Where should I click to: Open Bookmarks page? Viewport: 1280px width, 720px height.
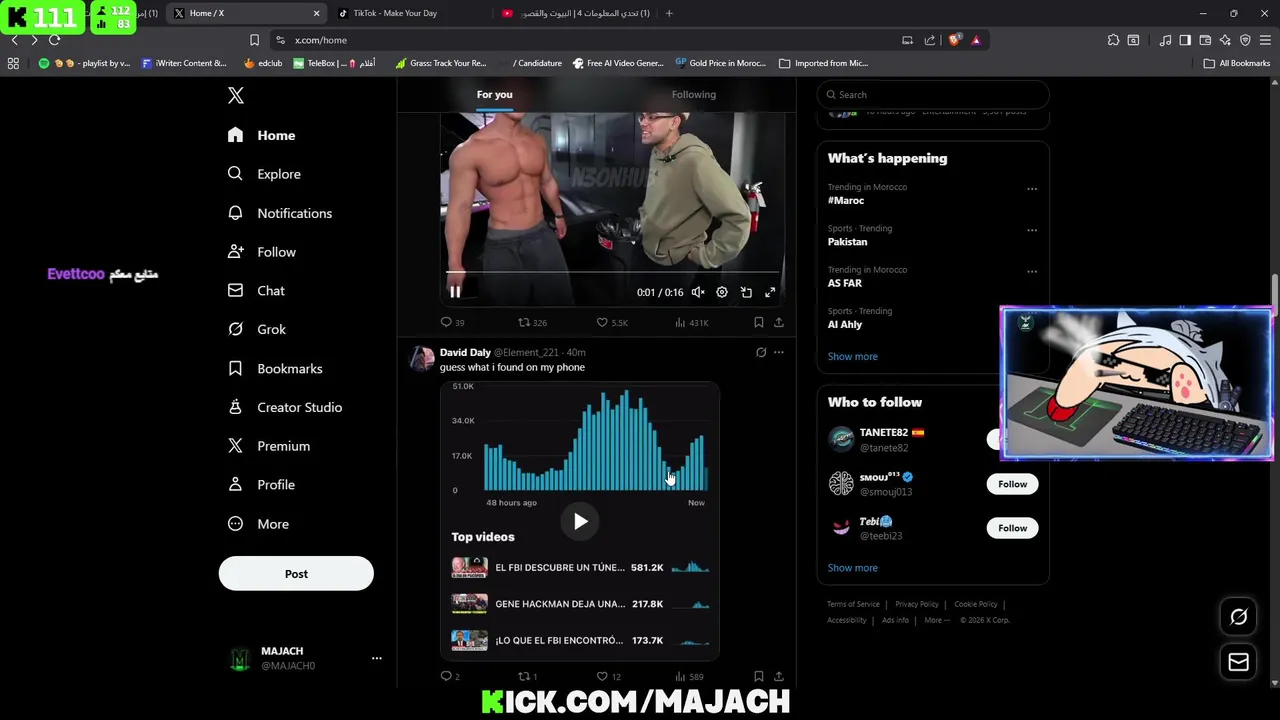click(x=275, y=368)
